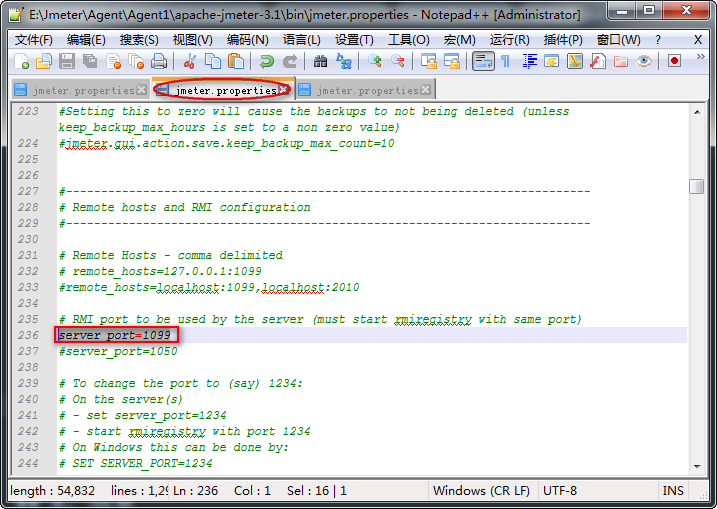717x509 pixels.
Task: Click line number 227 in the margin
Action: coord(28,191)
